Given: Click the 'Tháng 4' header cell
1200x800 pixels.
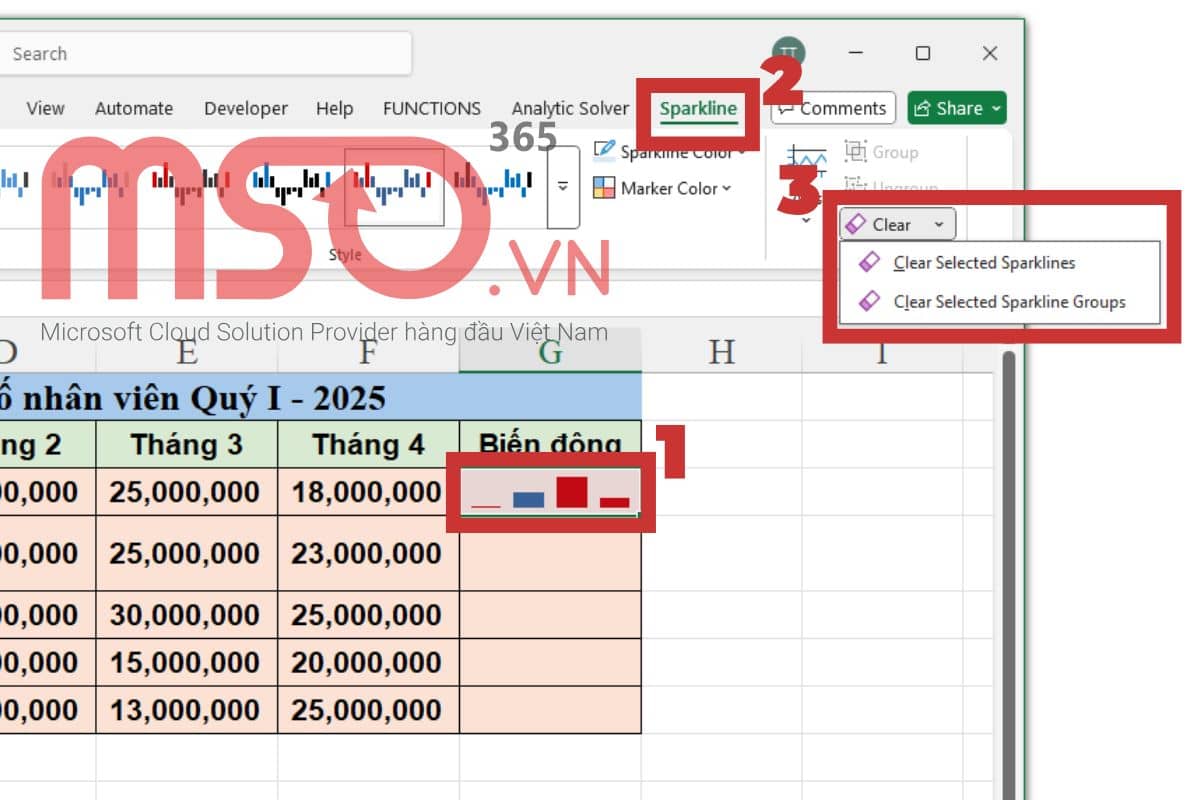Looking at the screenshot, I should [x=368, y=444].
